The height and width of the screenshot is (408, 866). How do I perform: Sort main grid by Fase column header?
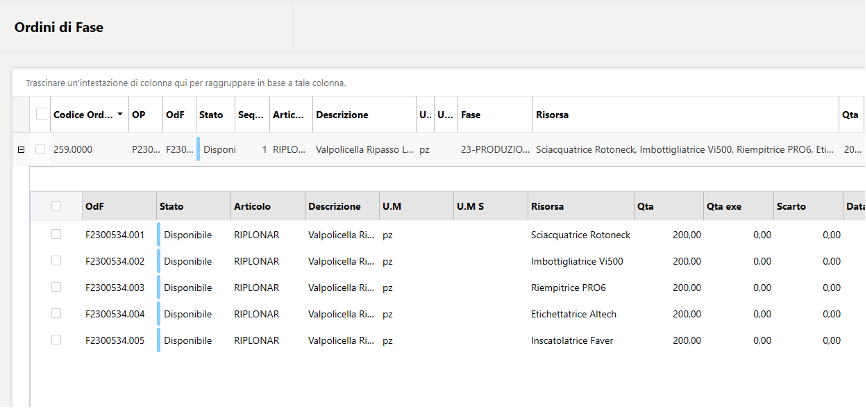tap(471, 115)
